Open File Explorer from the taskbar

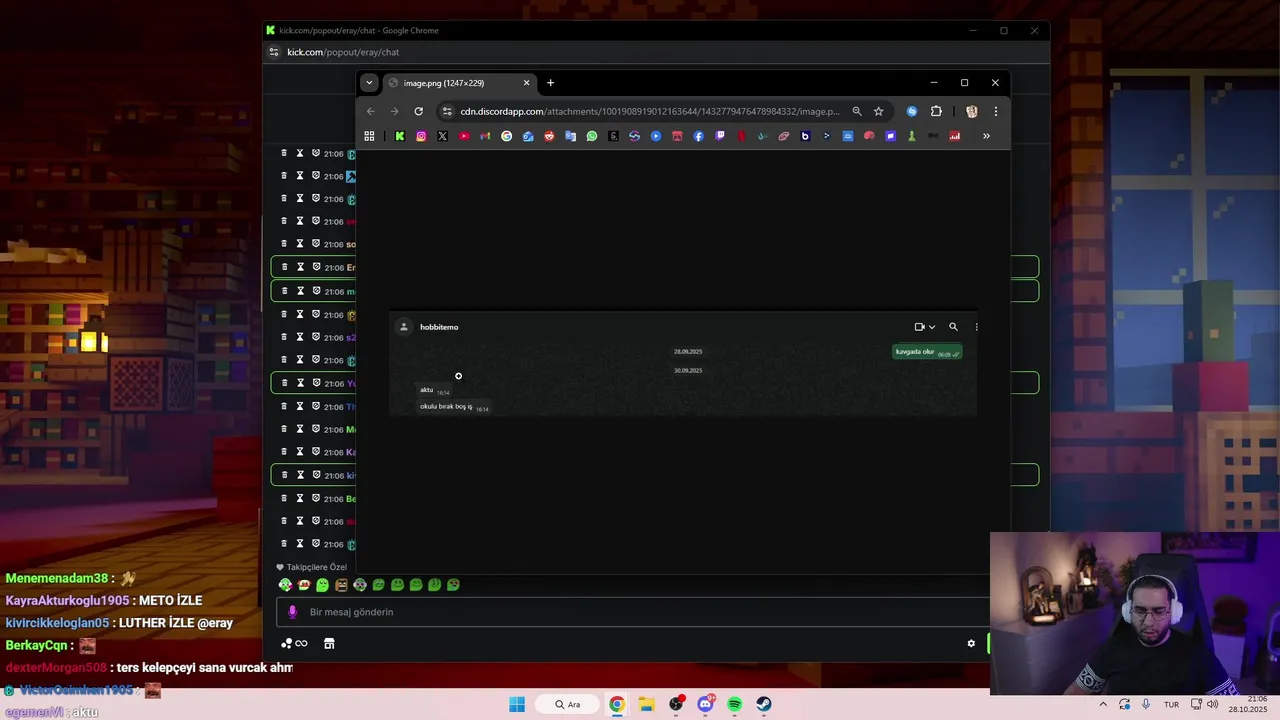click(646, 704)
